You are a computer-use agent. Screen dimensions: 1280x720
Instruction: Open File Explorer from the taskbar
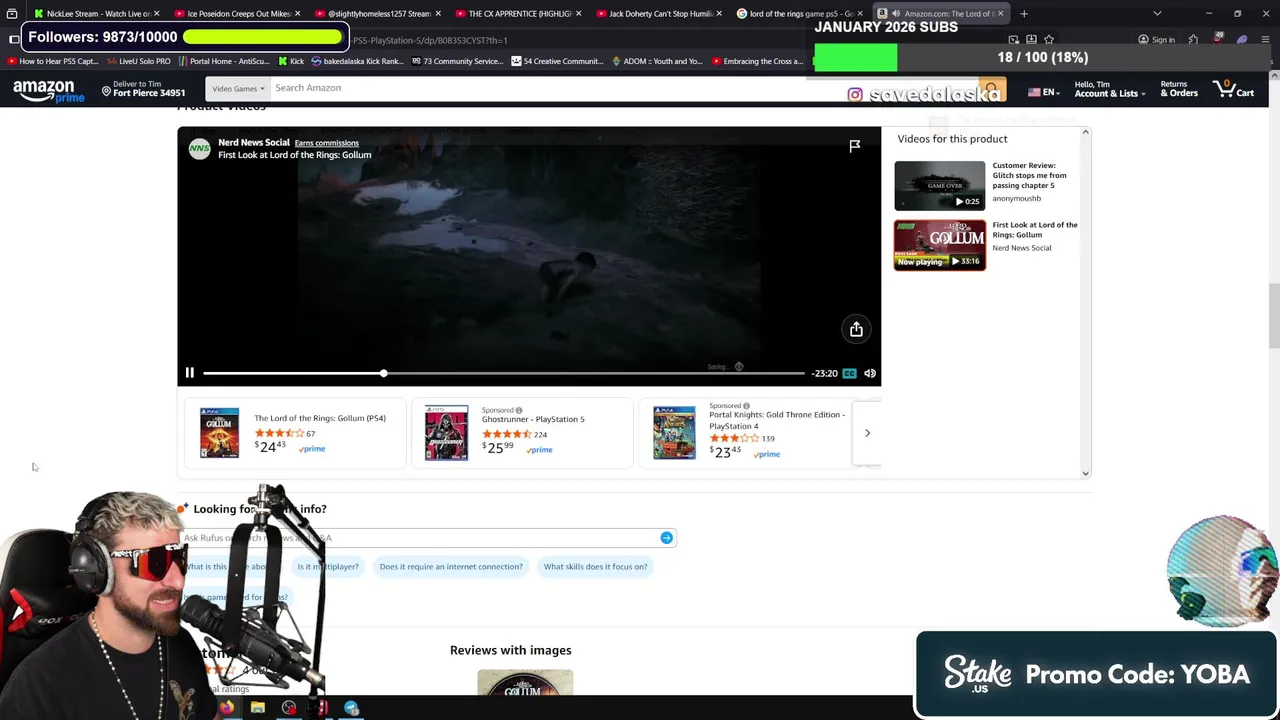click(257, 708)
